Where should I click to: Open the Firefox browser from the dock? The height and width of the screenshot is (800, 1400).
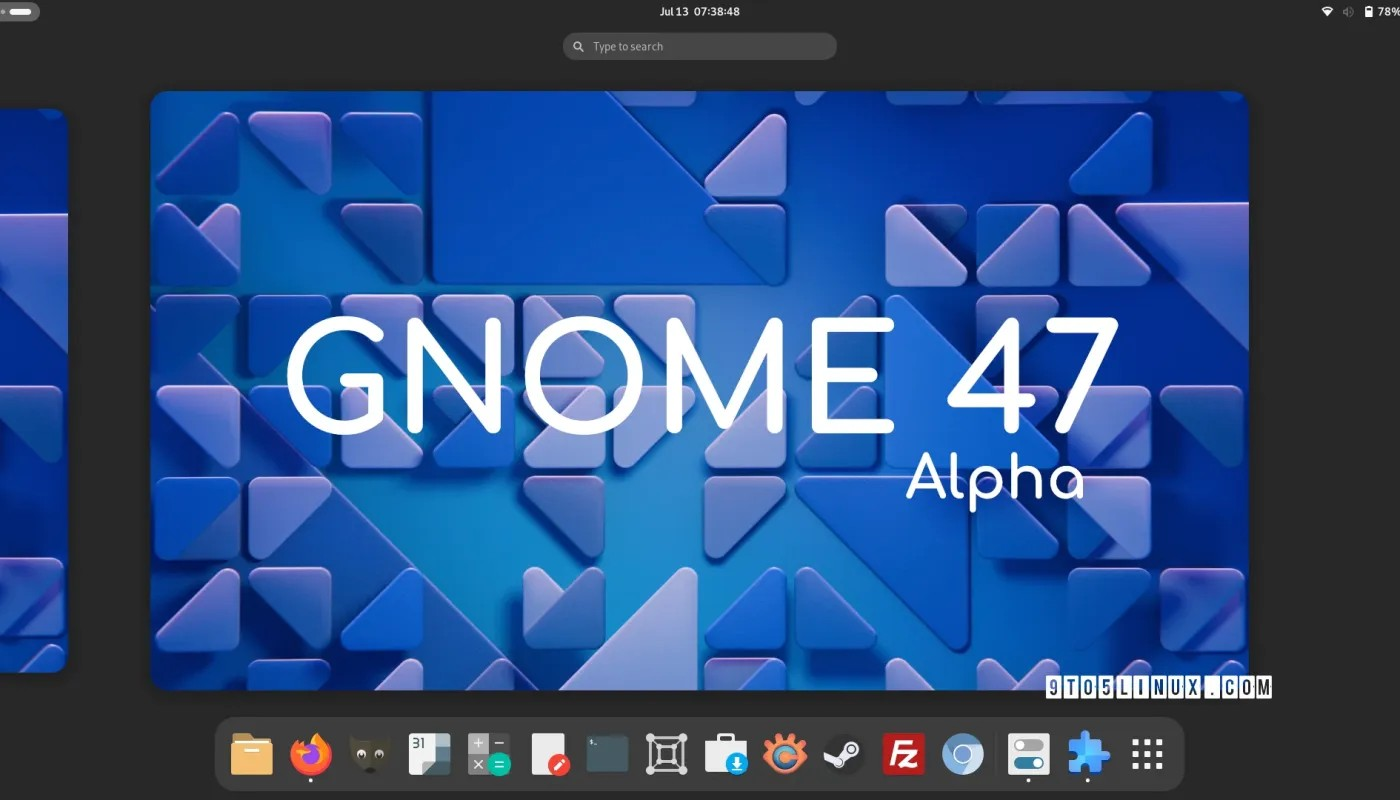pos(311,755)
